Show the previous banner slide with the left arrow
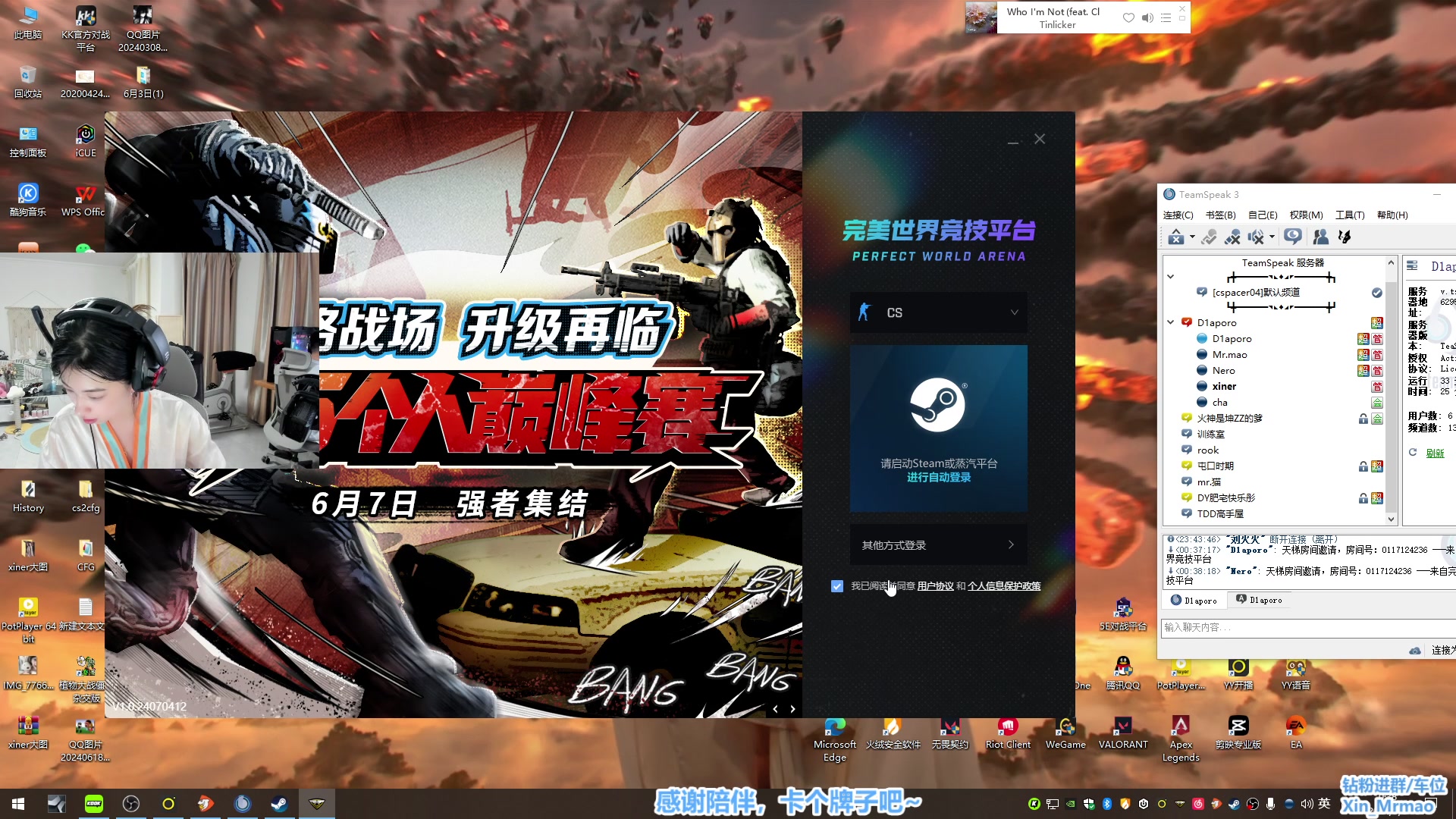Screen dimensions: 1456x819 click(x=775, y=709)
